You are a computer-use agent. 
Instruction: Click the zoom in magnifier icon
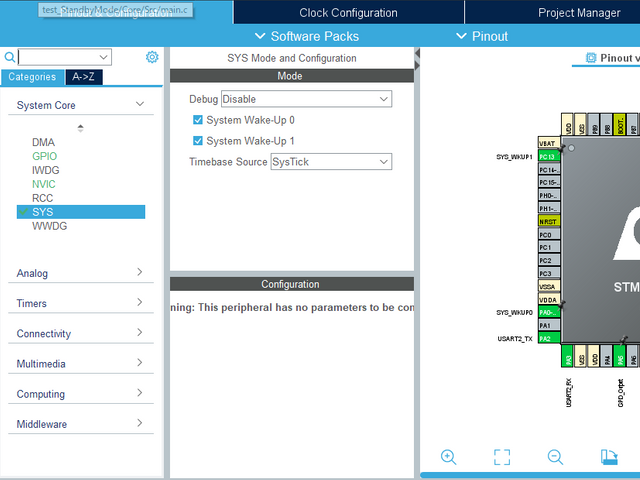coord(448,457)
